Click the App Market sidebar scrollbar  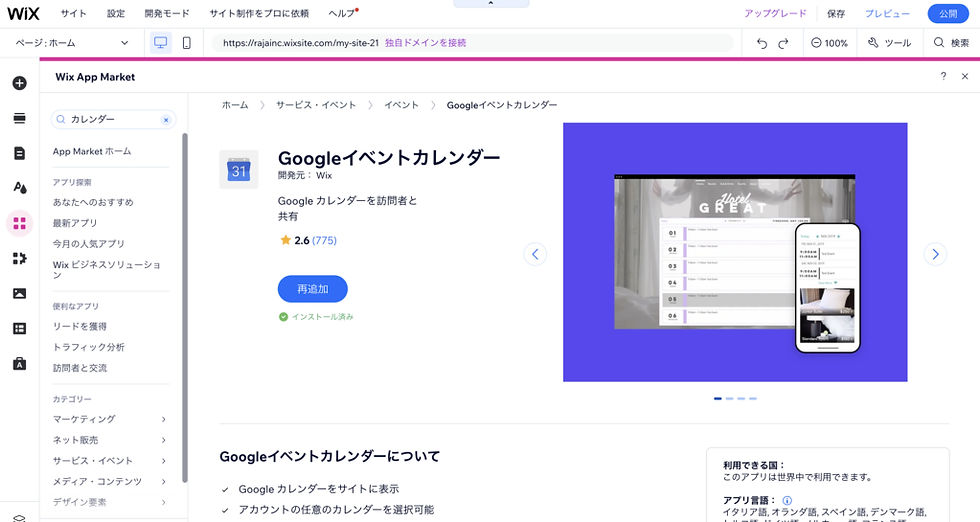[x=184, y=308]
